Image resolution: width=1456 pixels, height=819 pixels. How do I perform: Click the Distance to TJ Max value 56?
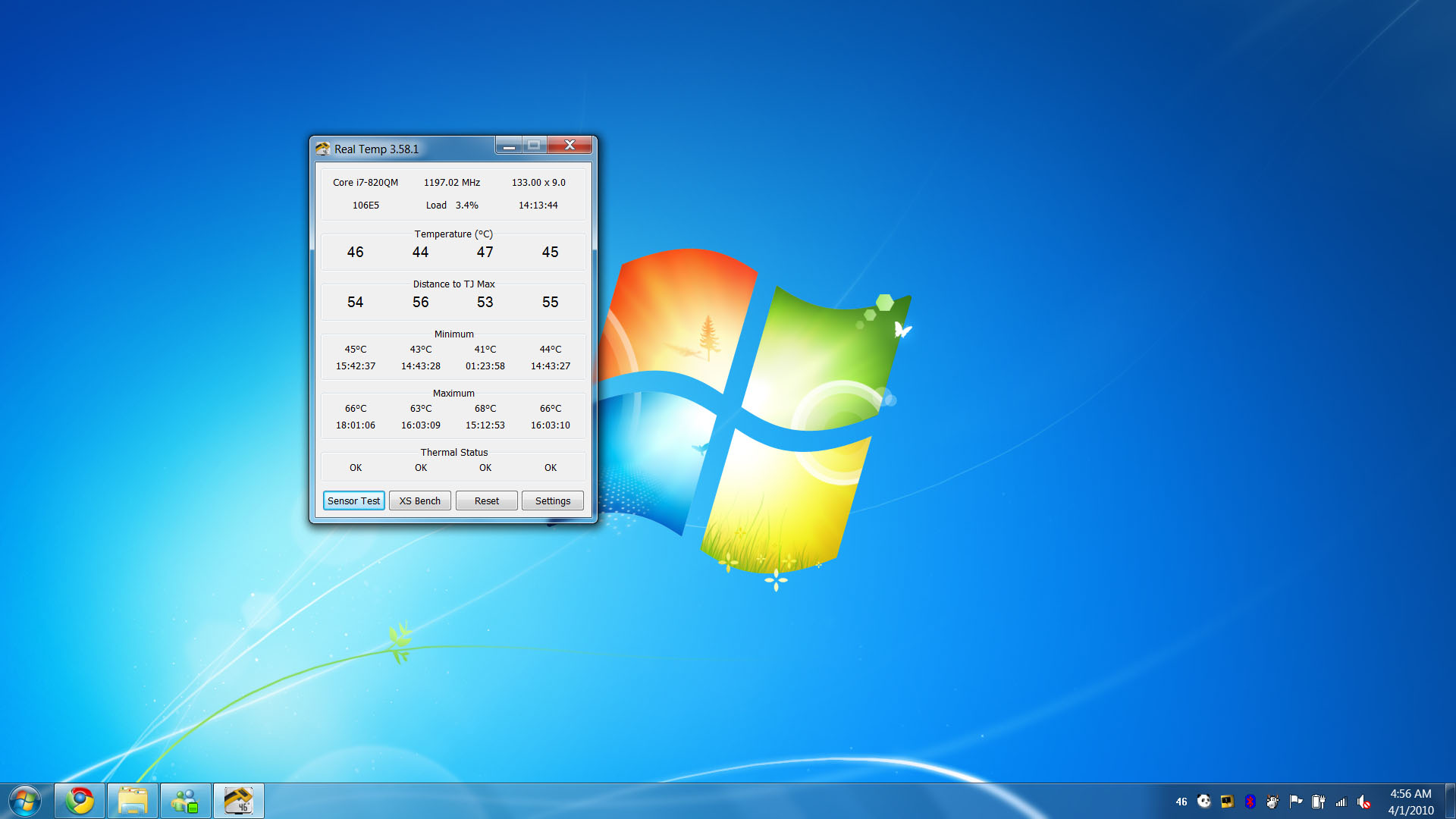pyautogui.click(x=420, y=303)
